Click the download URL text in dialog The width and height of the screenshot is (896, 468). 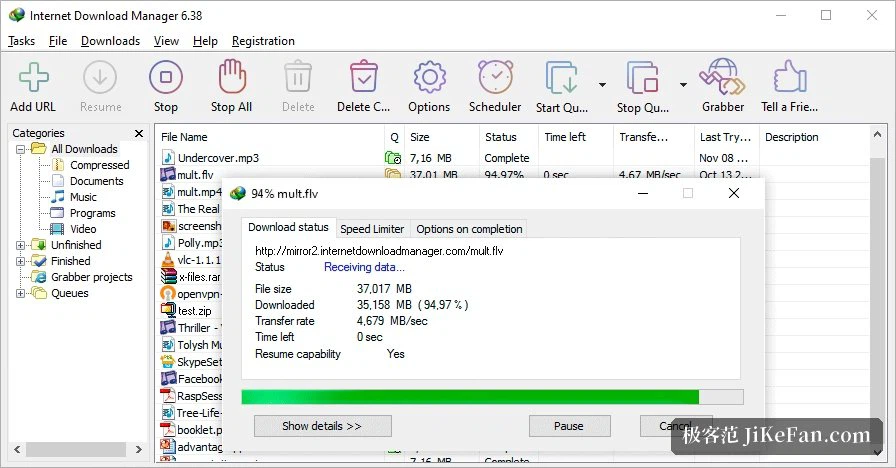click(379, 251)
